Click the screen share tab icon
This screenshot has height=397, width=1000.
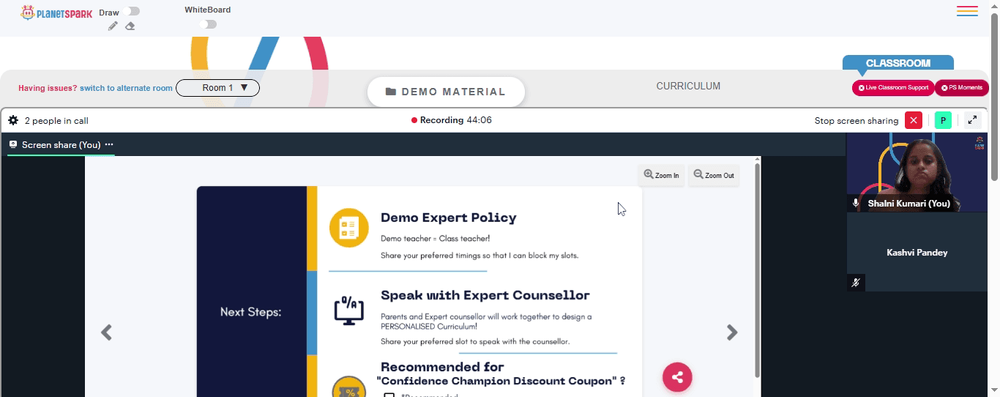click(13, 145)
